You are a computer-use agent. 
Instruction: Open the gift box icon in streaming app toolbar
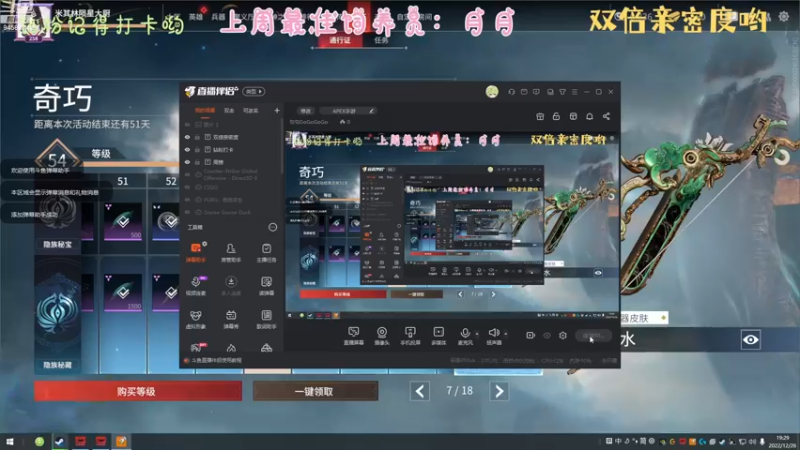click(540, 116)
